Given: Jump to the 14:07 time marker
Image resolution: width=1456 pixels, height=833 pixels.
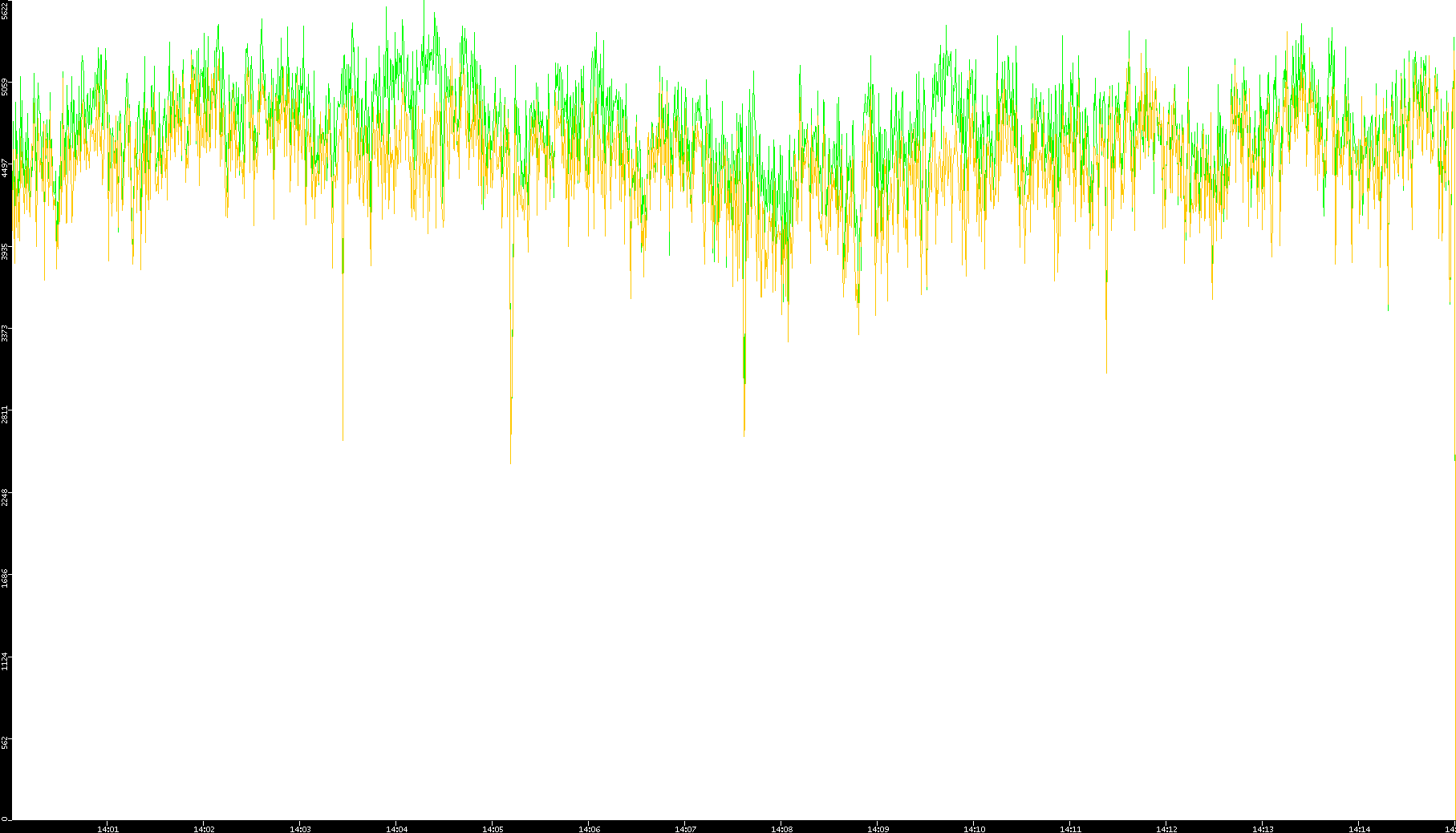Looking at the screenshot, I should tap(685, 829).
